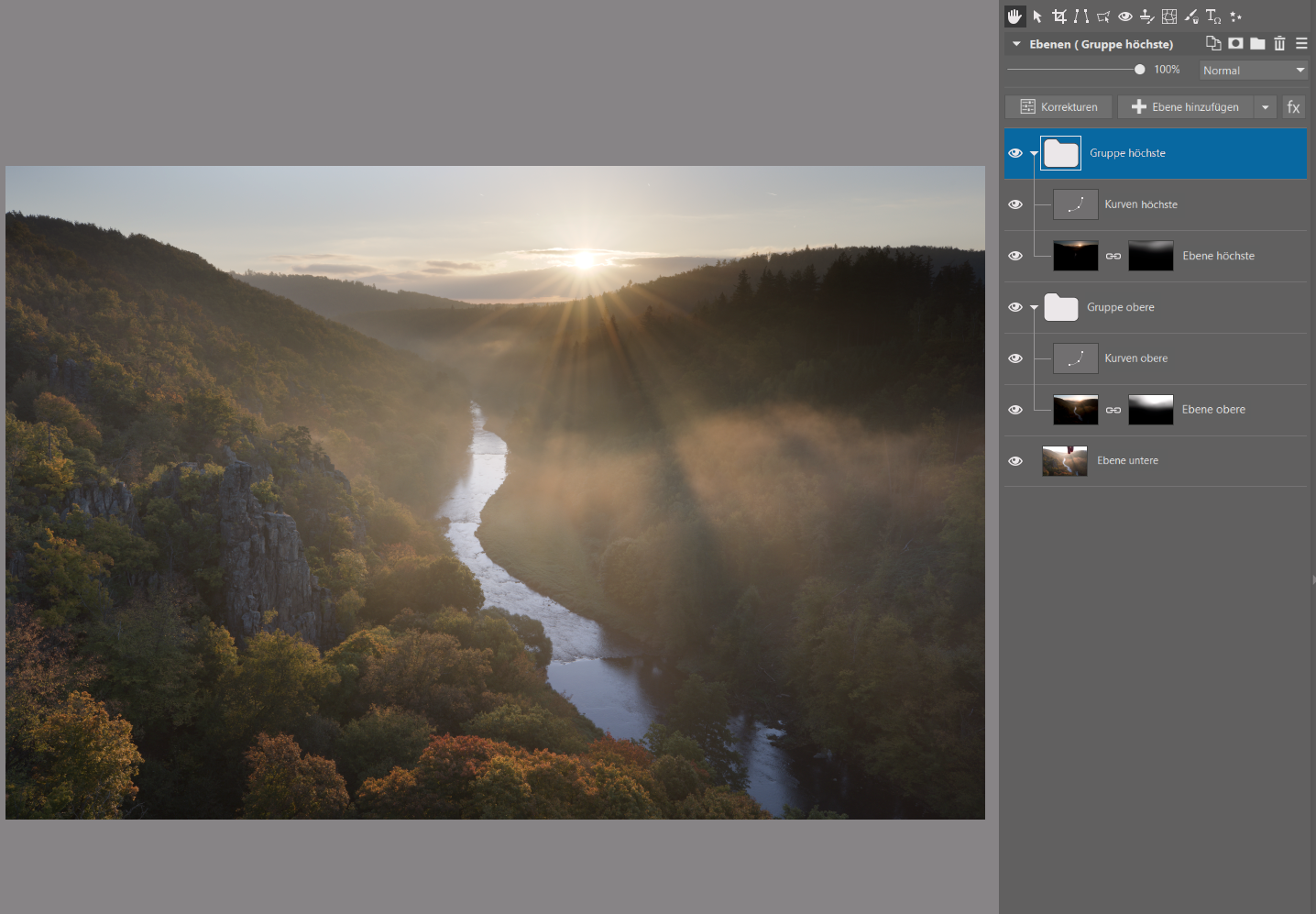Click the Ebene hinzufügen button
The image size is (1316, 914).
[1186, 107]
